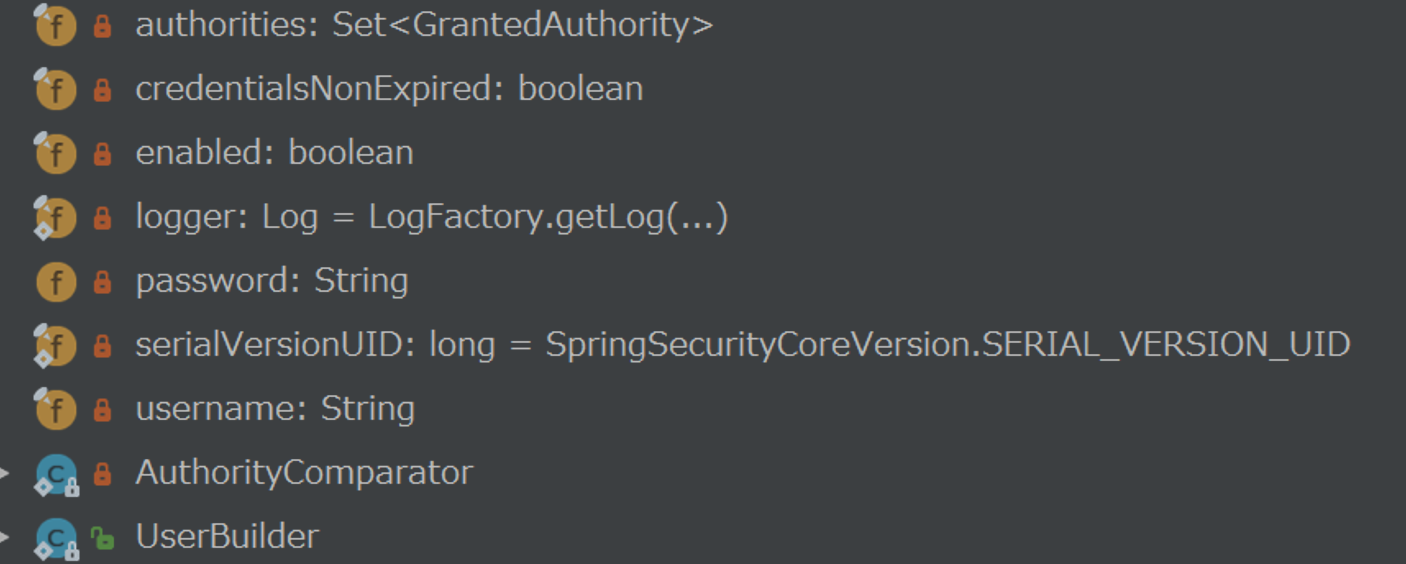Click the field icon next to username
Image resolution: width=1406 pixels, height=564 pixels.
point(55,410)
